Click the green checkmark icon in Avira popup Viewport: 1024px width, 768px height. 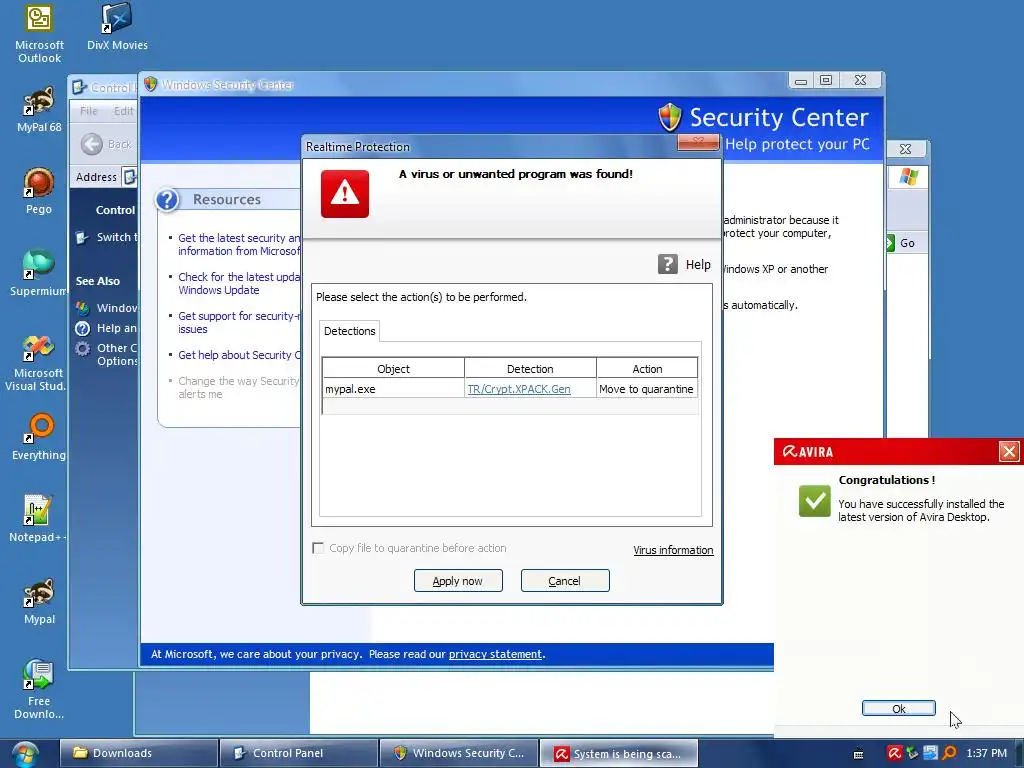click(x=814, y=502)
